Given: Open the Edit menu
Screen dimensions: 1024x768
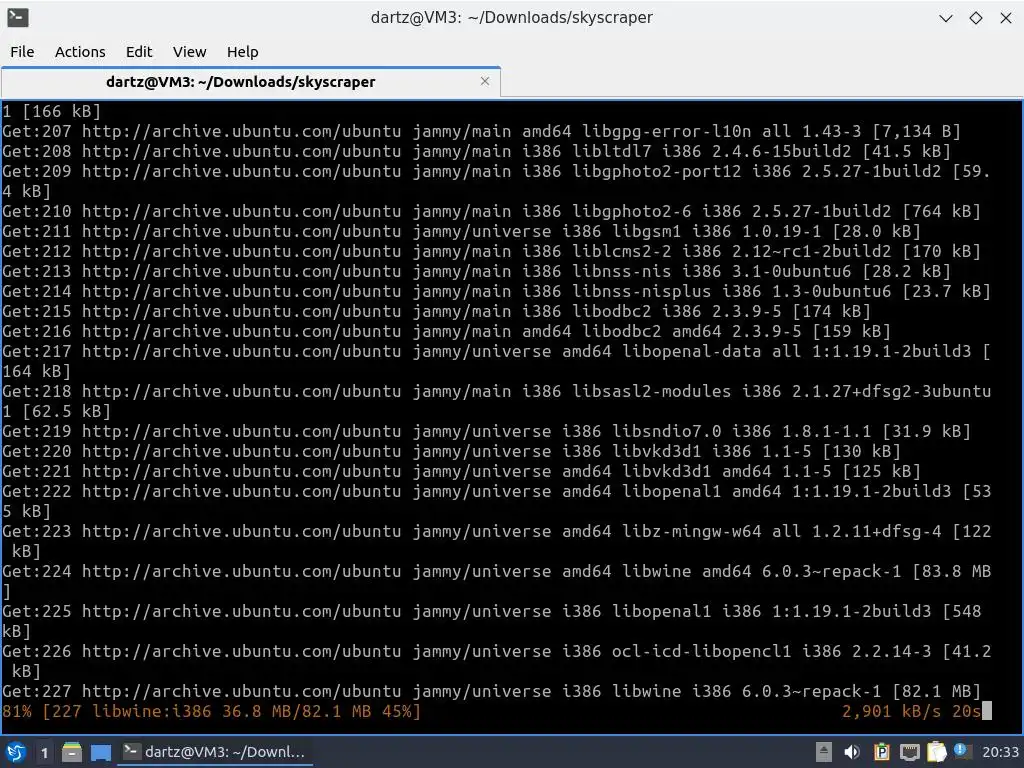Looking at the screenshot, I should tap(138, 52).
